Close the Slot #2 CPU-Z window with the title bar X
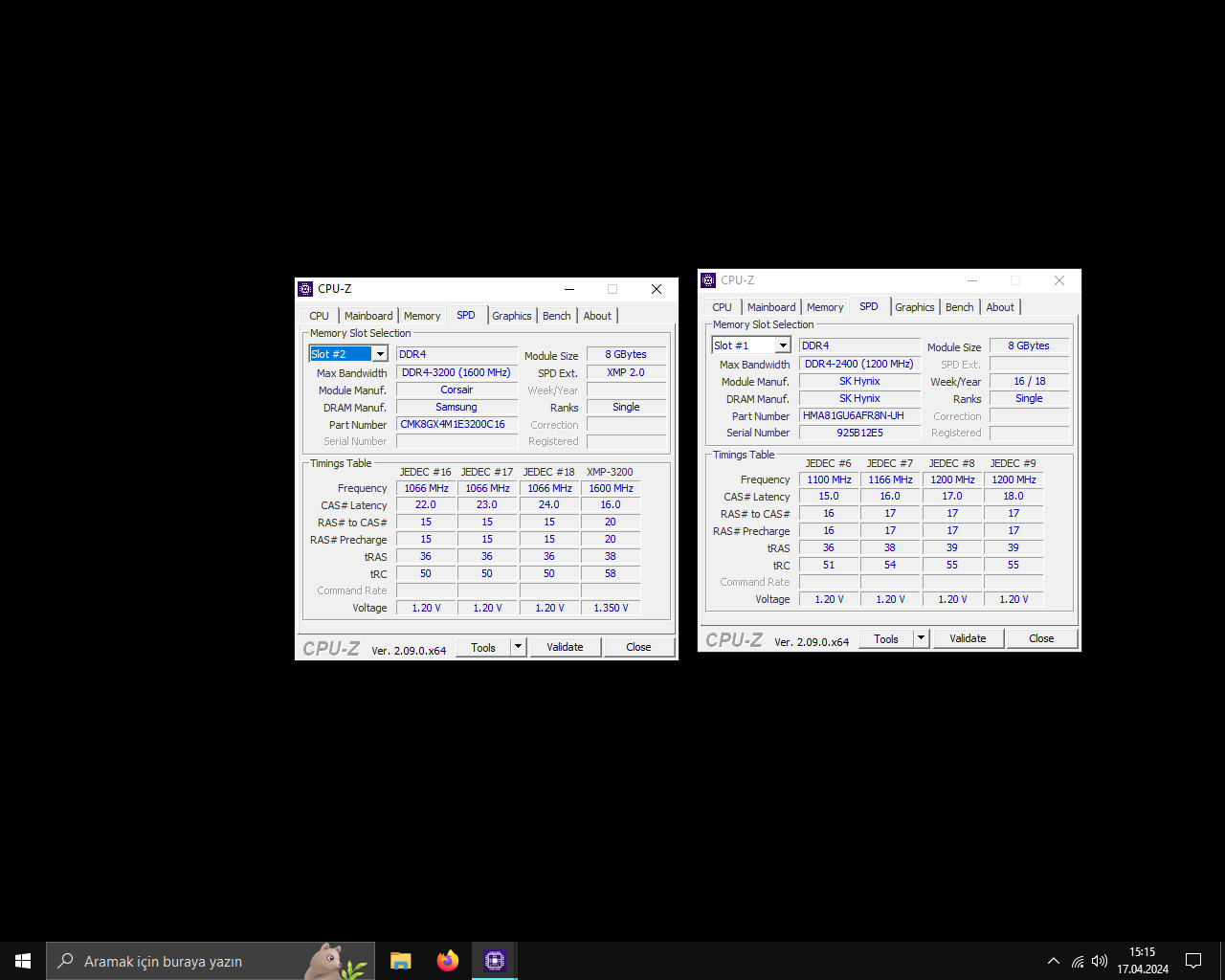1225x980 pixels. pos(657,289)
